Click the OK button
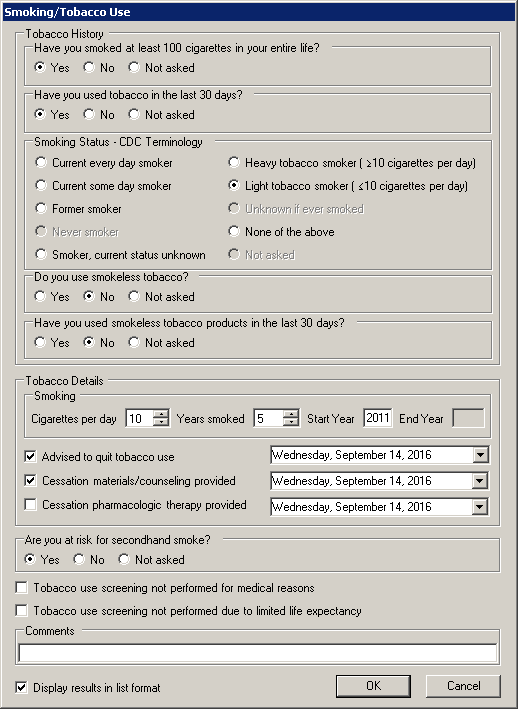Viewport: 518px width, 709px height. [x=373, y=686]
